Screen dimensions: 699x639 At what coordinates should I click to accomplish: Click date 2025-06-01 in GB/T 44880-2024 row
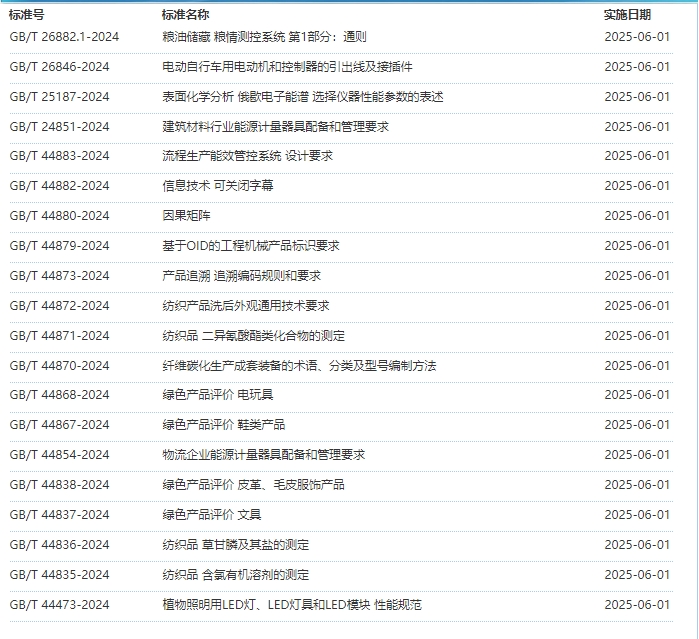coord(637,216)
